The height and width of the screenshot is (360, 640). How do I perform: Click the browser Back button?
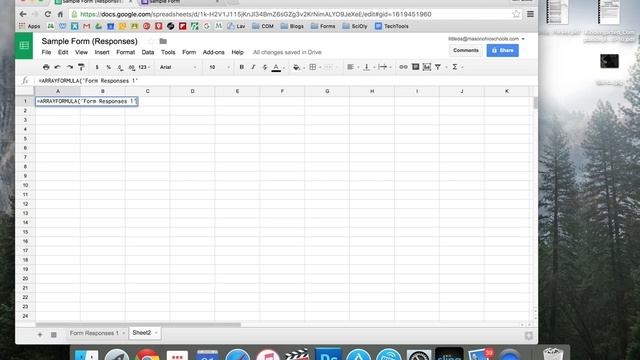click(23, 14)
